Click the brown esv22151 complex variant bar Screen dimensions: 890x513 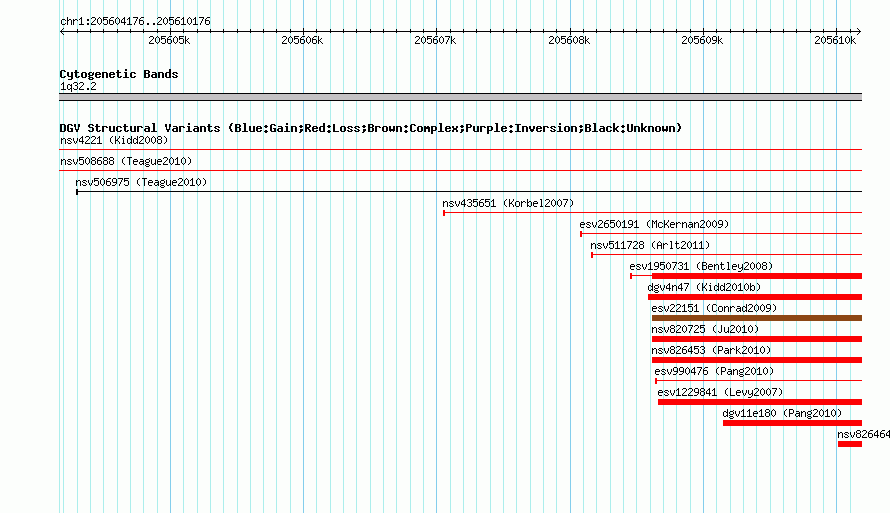click(757, 318)
